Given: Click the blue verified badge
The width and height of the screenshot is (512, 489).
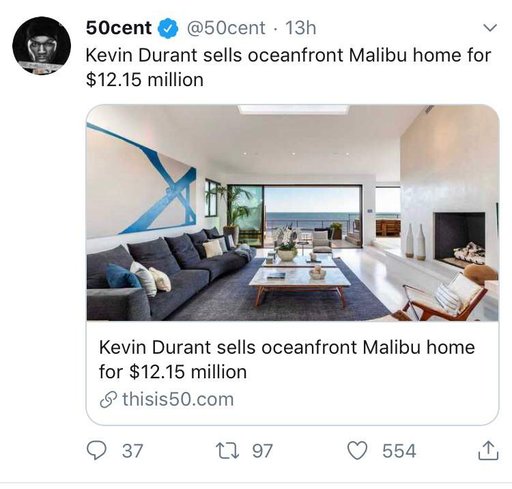Looking at the screenshot, I should [x=168, y=28].
